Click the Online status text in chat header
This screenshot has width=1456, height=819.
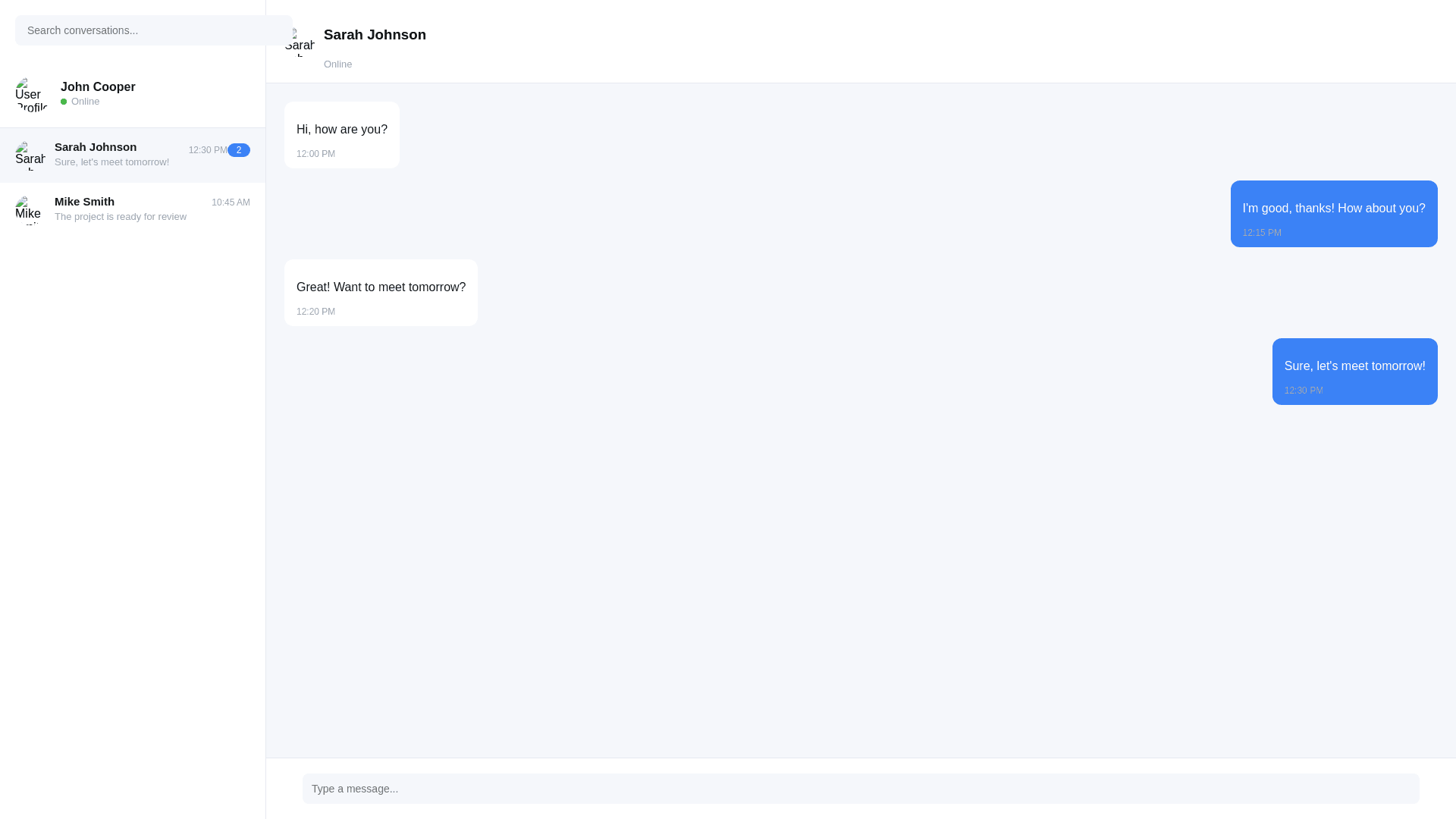coord(337,64)
